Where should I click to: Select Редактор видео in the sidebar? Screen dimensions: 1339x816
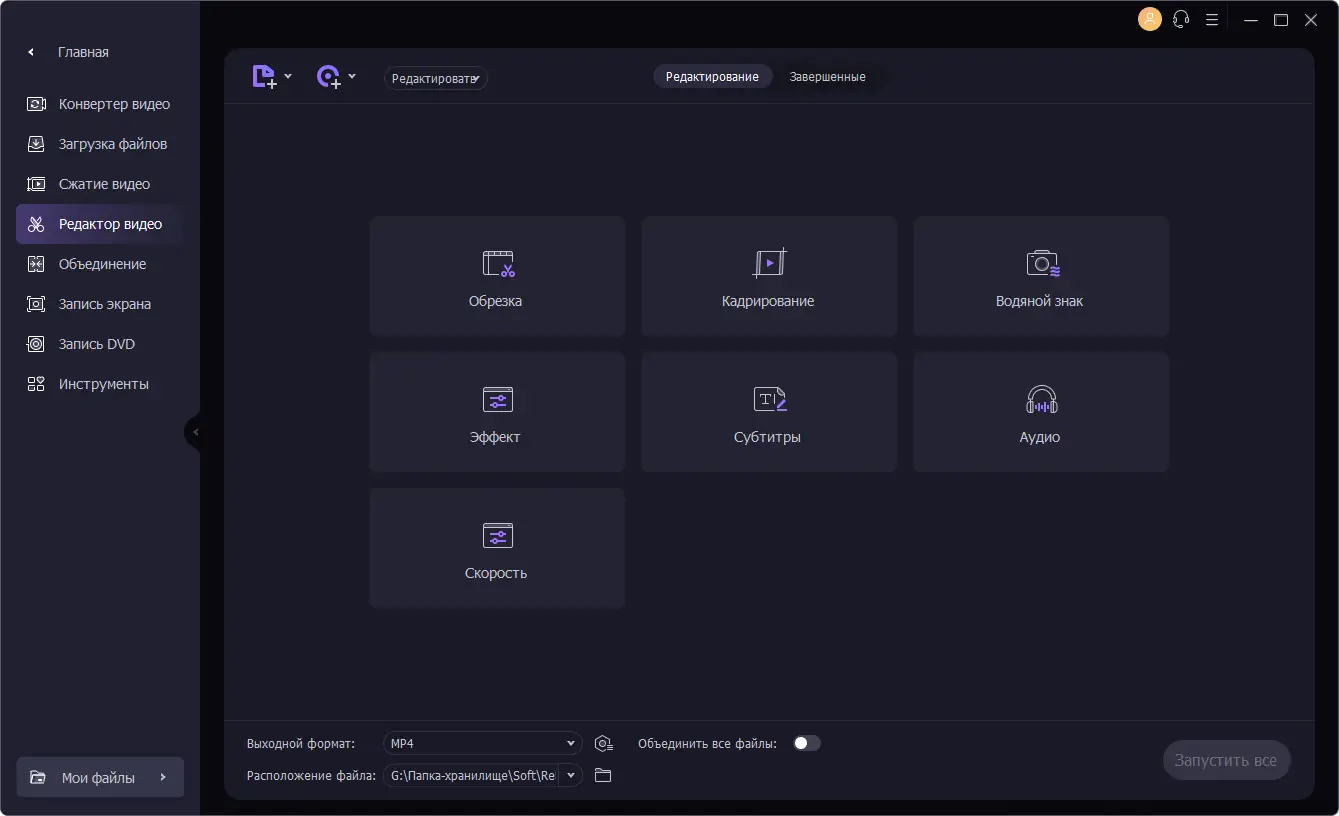point(100,224)
